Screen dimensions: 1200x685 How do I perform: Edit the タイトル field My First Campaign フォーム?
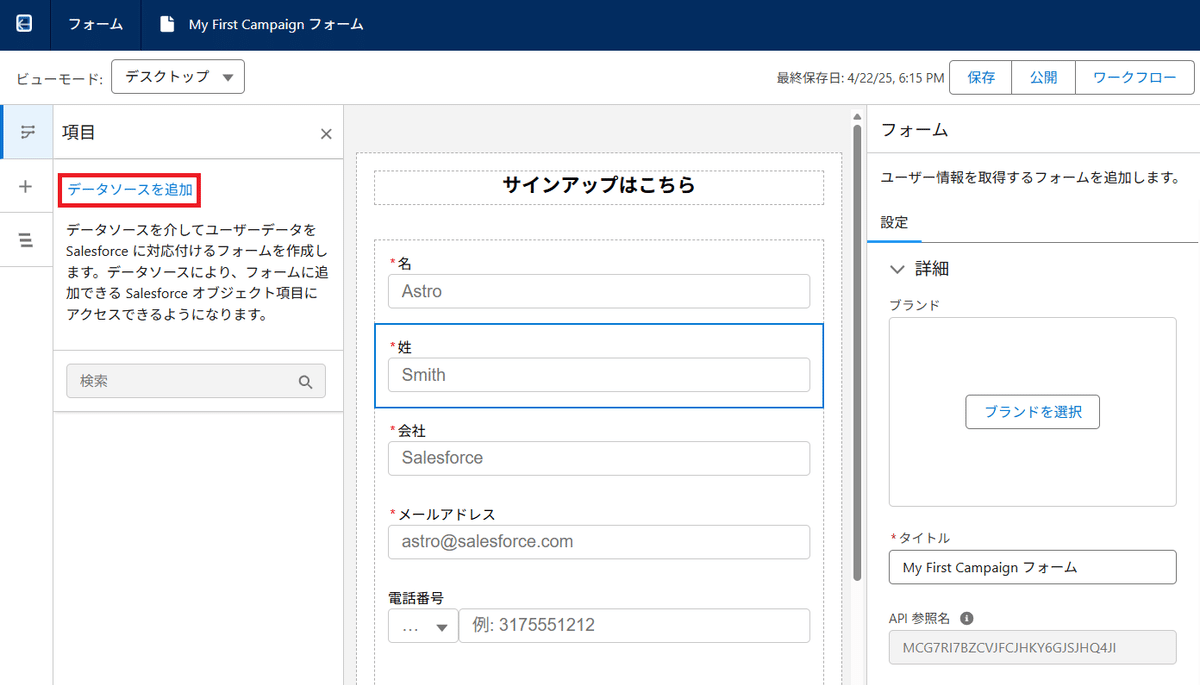(x=1033, y=567)
